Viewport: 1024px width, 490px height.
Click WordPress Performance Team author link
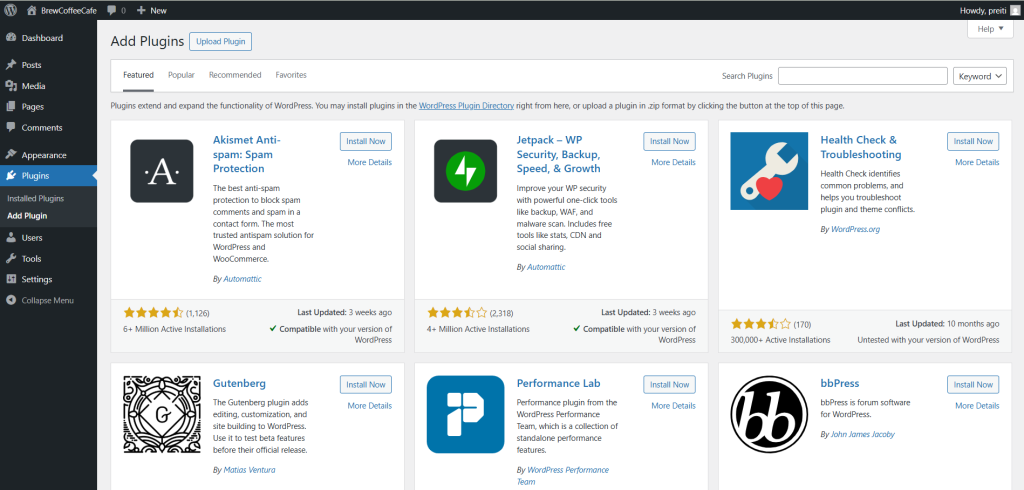[x=563, y=476]
